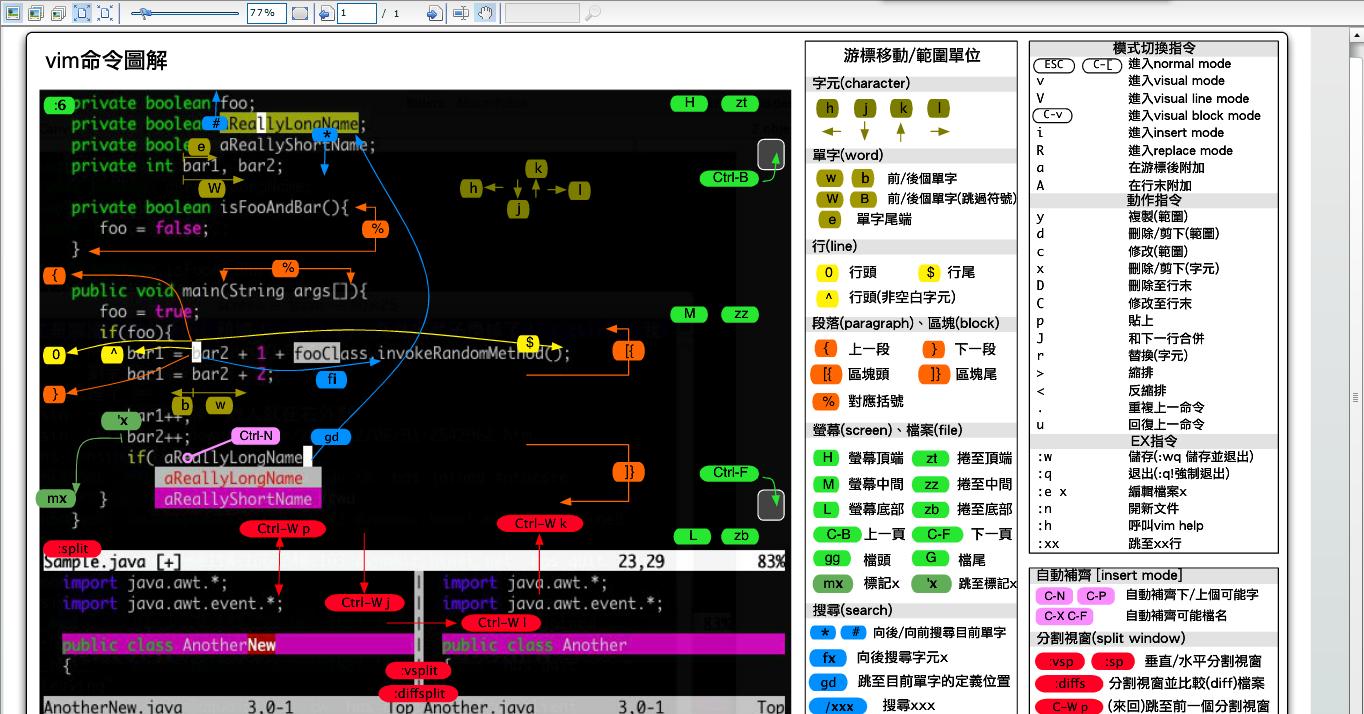This screenshot has width=1364, height=714.
Task: Click the green Ctrl-F badge
Action: tap(731, 473)
